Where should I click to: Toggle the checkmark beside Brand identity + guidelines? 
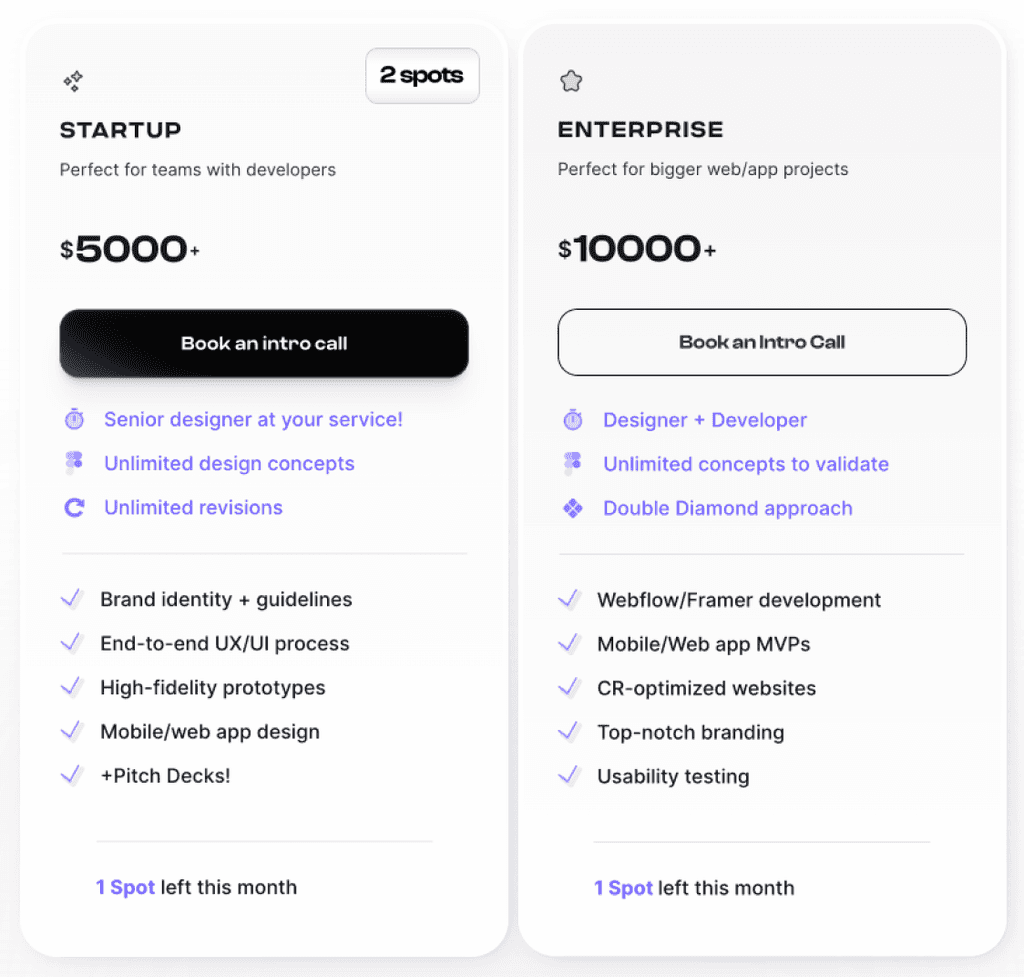pyautogui.click(x=72, y=599)
